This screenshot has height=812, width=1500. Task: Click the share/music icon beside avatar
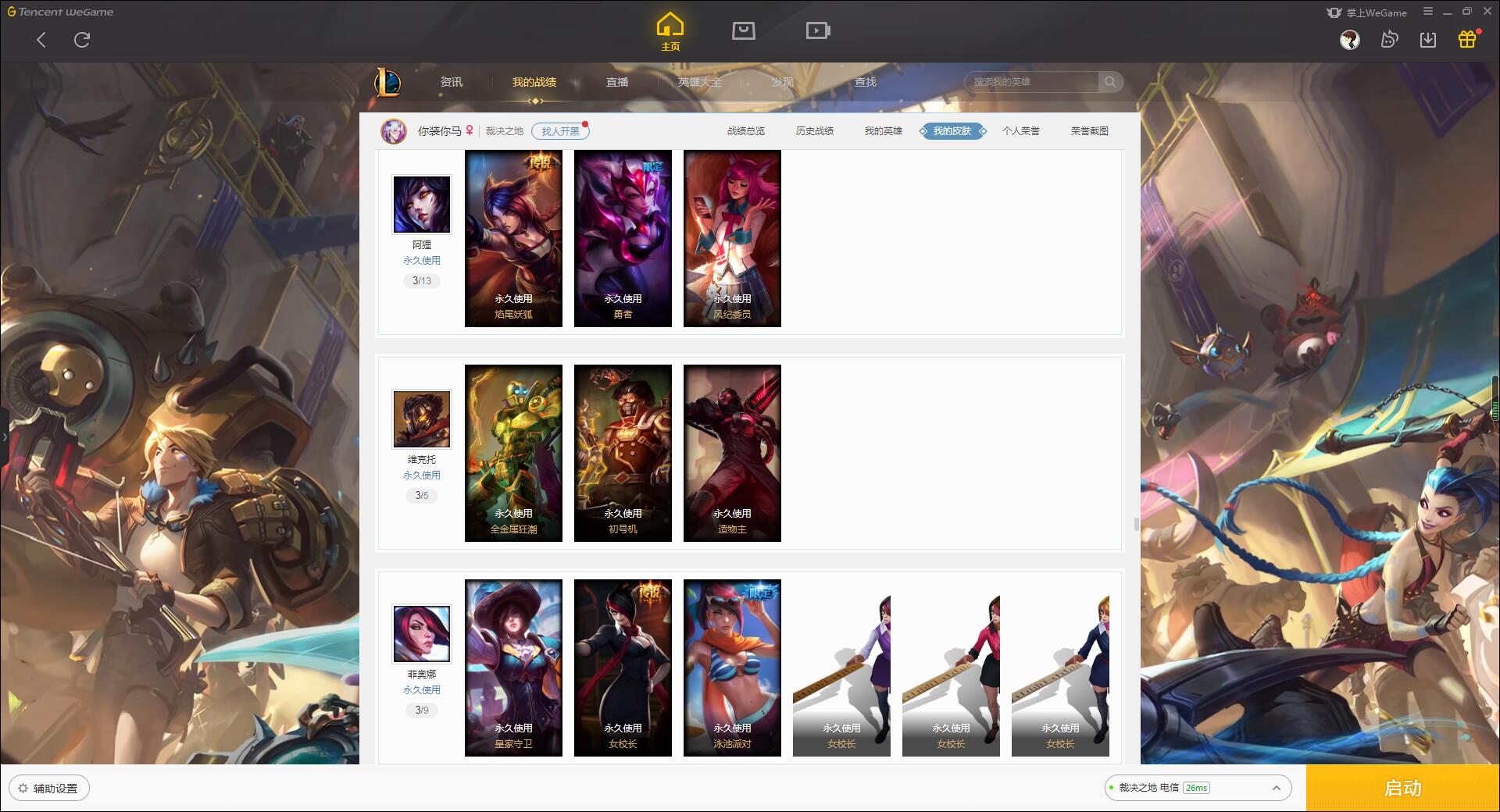1389,40
